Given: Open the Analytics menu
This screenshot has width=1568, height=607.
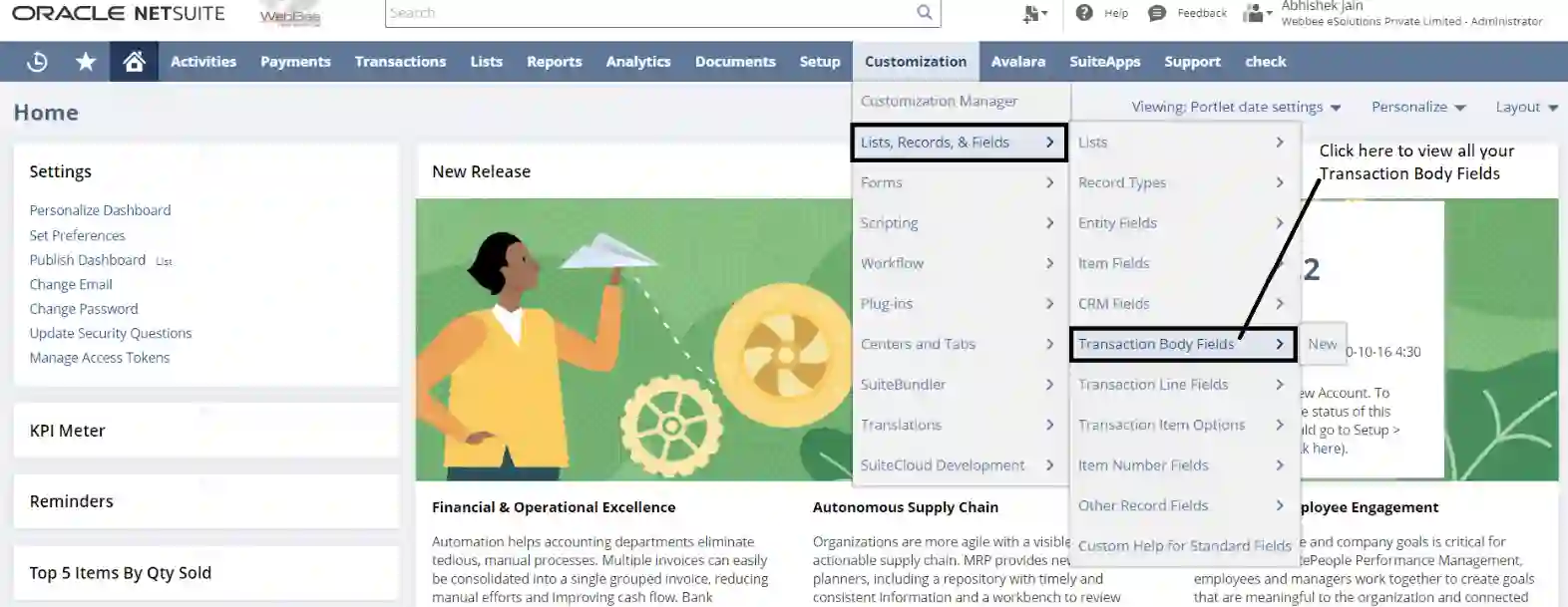Looking at the screenshot, I should click(x=638, y=62).
